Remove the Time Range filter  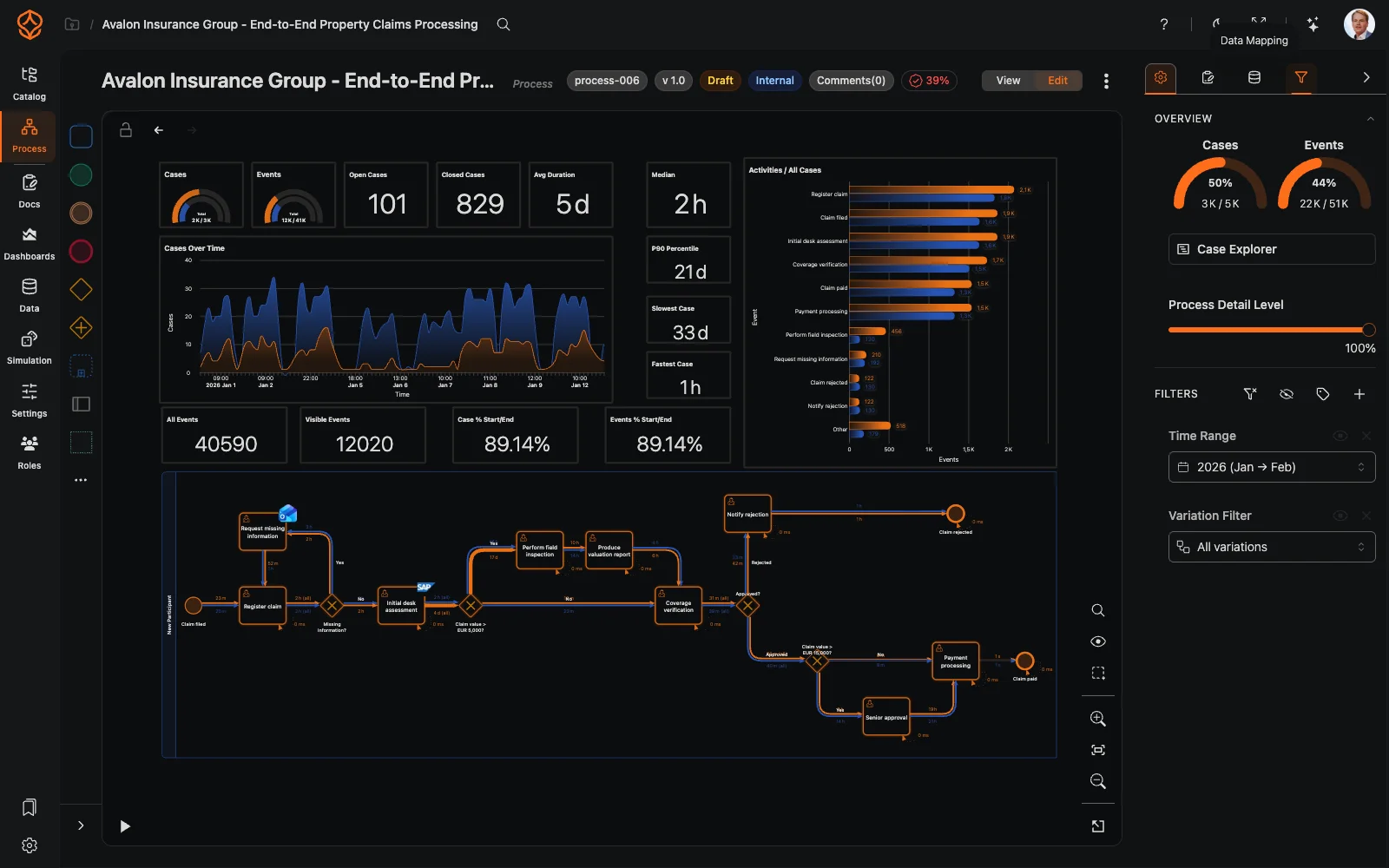tap(1366, 436)
